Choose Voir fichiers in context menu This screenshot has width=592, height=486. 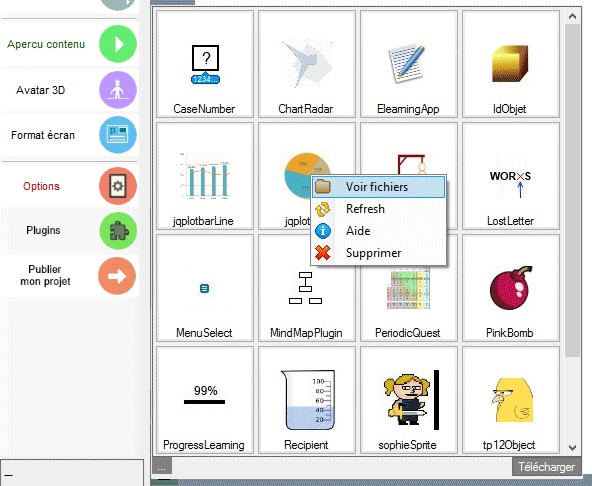pos(378,187)
